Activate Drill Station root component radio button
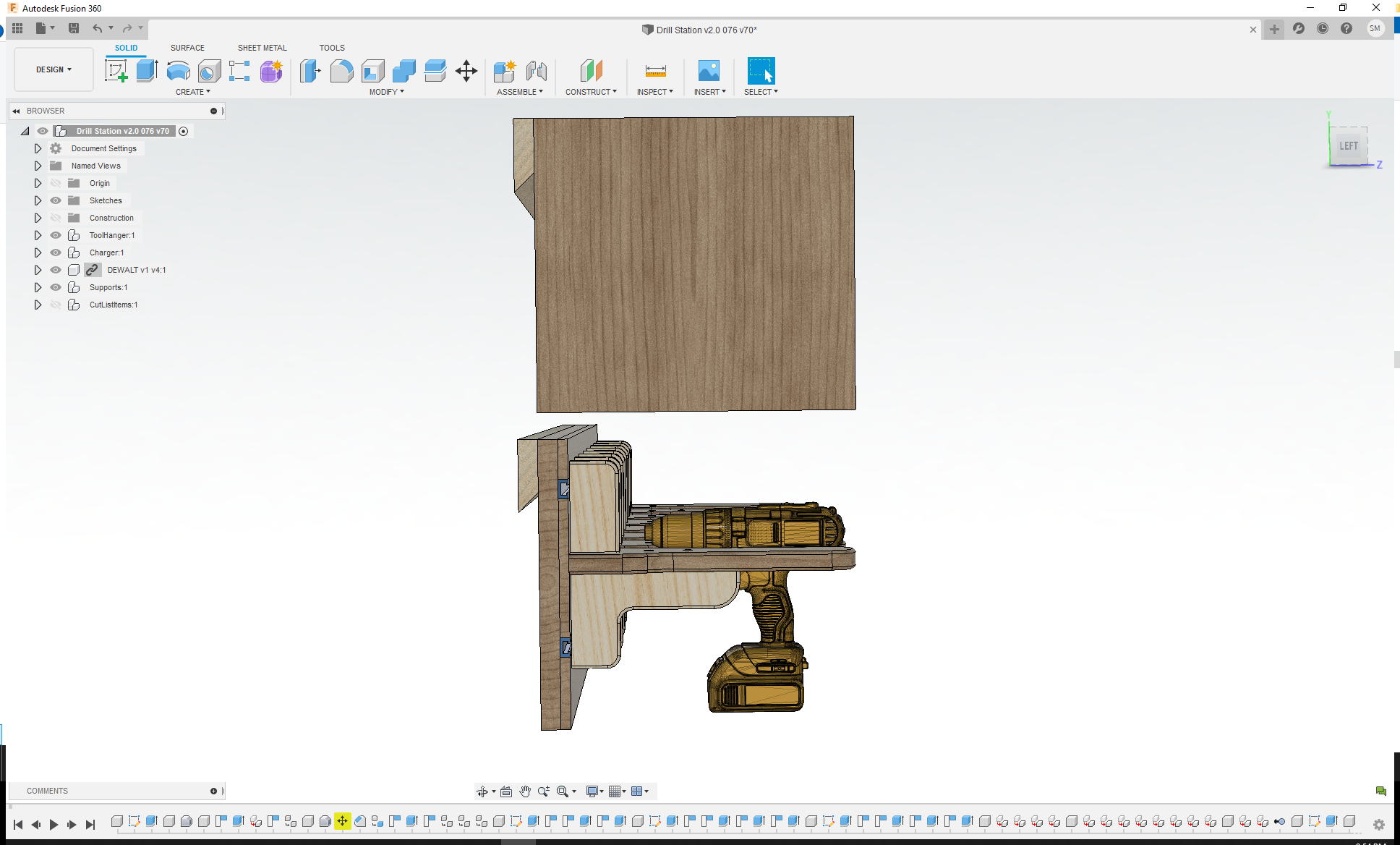This screenshot has width=1400, height=845. point(184,131)
